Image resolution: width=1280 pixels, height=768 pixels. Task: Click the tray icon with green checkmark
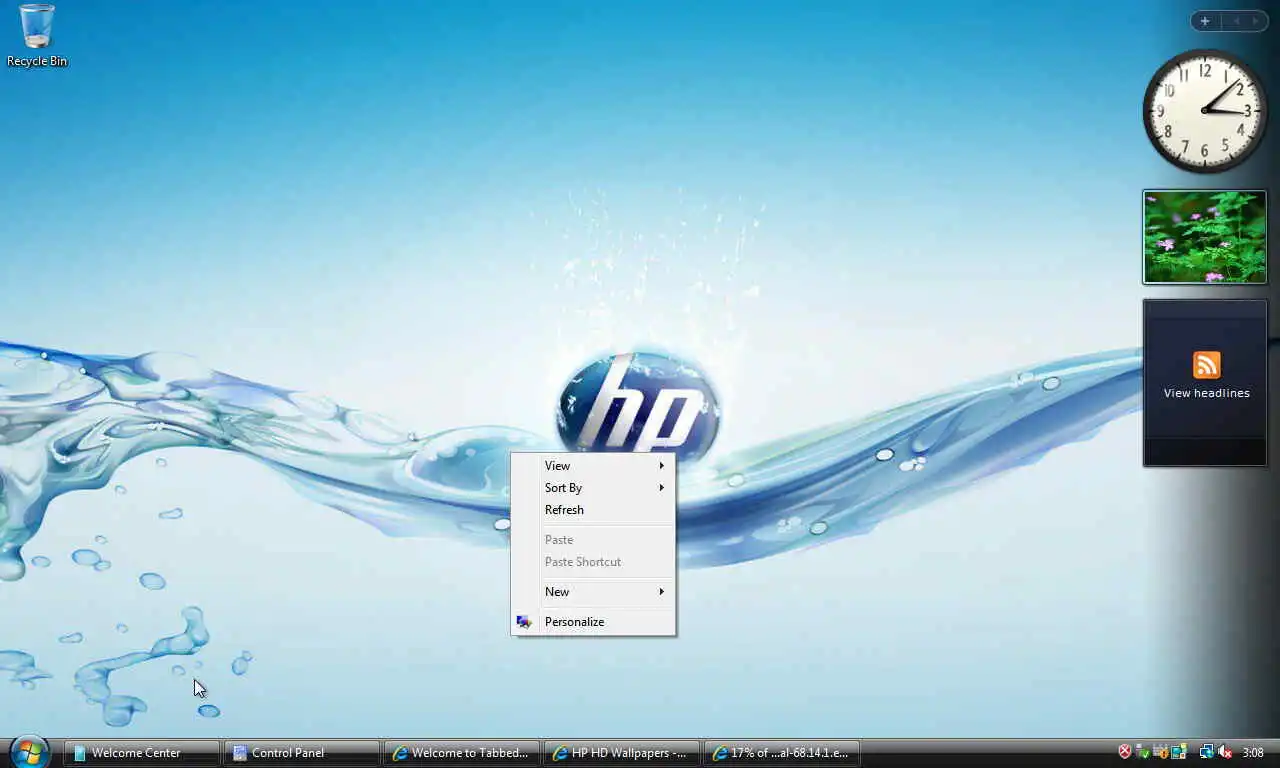click(x=1142, y=753)
